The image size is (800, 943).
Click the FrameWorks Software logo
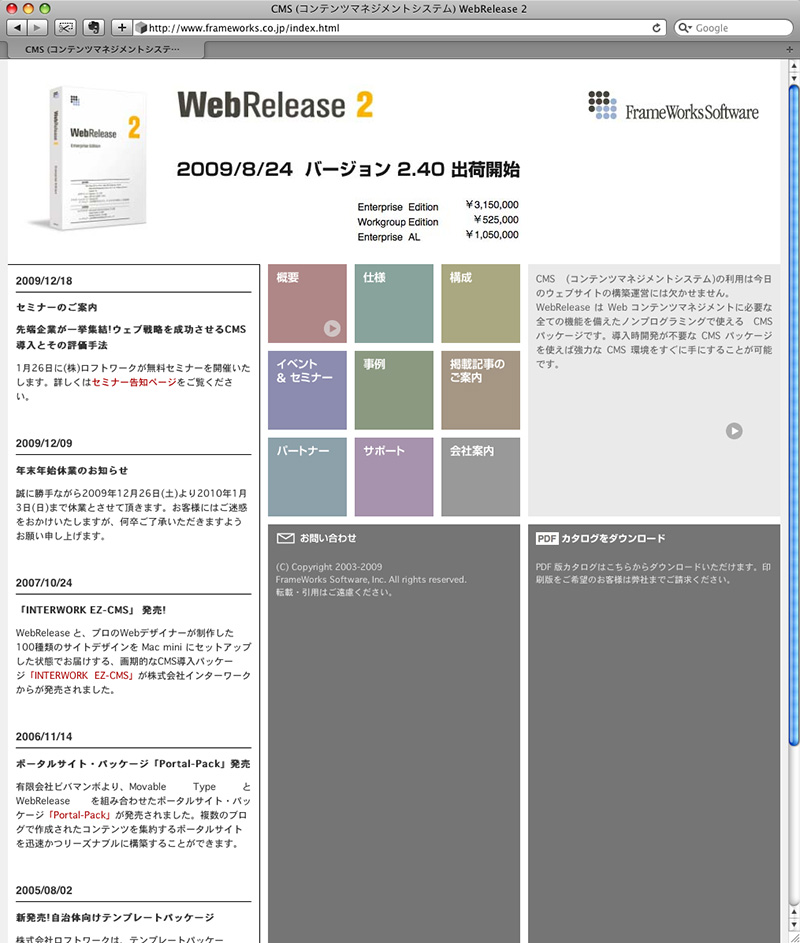pyautogui.click(x=674, y=106)
